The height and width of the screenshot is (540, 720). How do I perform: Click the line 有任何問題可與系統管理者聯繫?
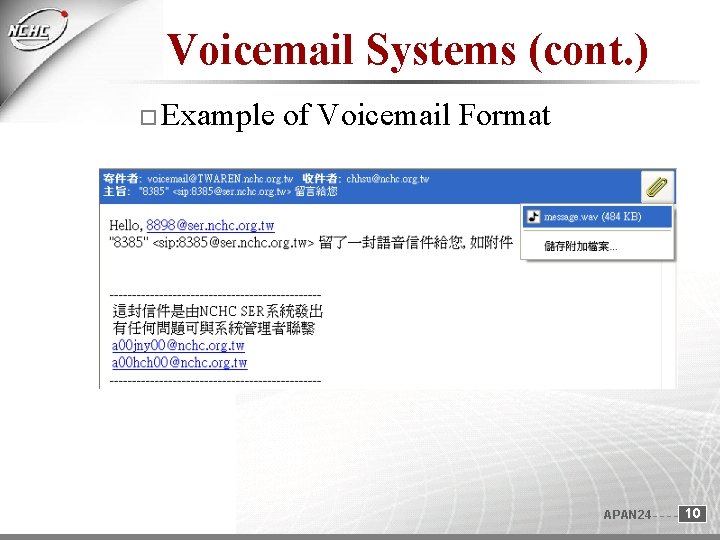(214, 328)
